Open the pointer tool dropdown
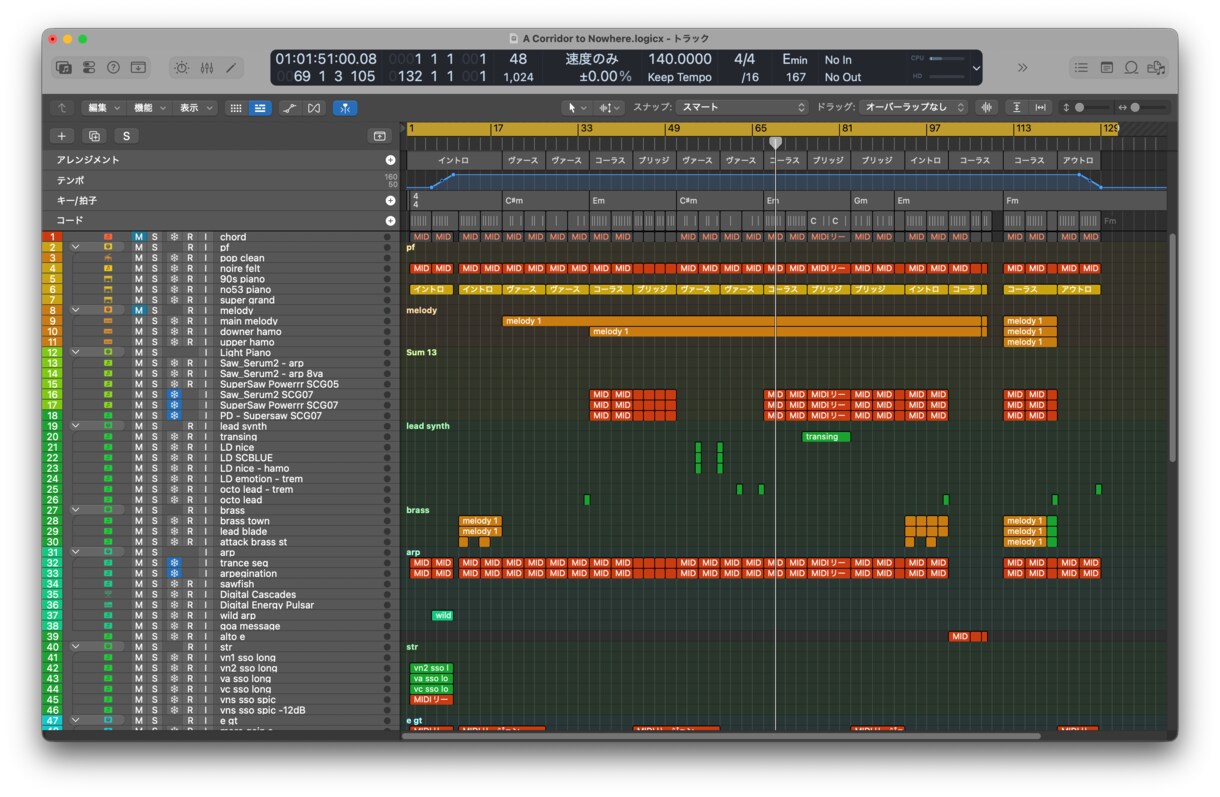 (577, 108)
